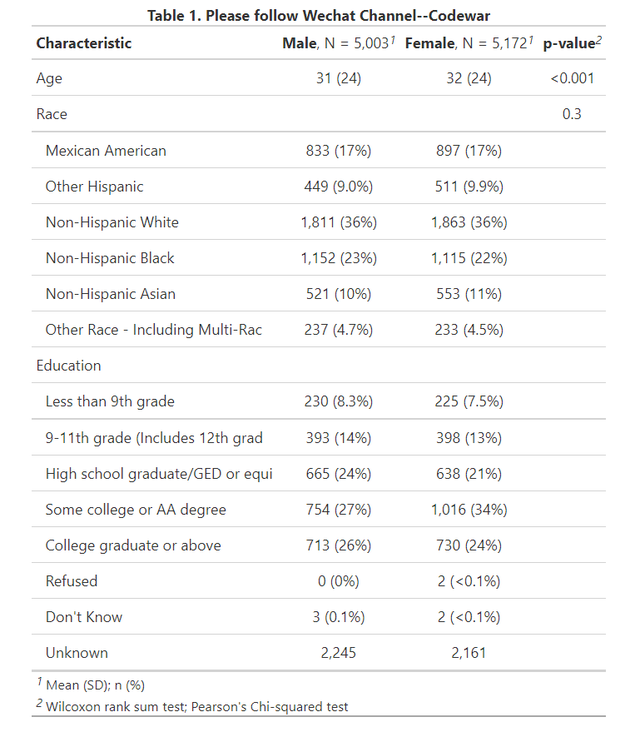Viewport: 640px width, 732px height.
Task: Select the Non-Hispanic Black row label
Action: pyautogui.click(x=110, y=258)
